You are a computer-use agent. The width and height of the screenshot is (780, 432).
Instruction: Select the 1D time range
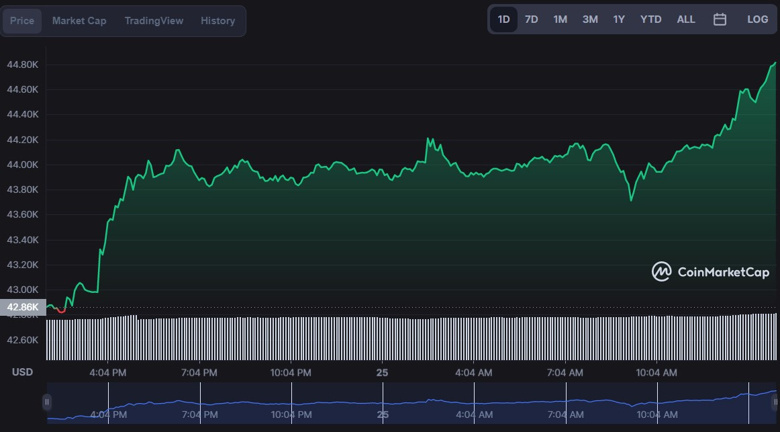504,19
